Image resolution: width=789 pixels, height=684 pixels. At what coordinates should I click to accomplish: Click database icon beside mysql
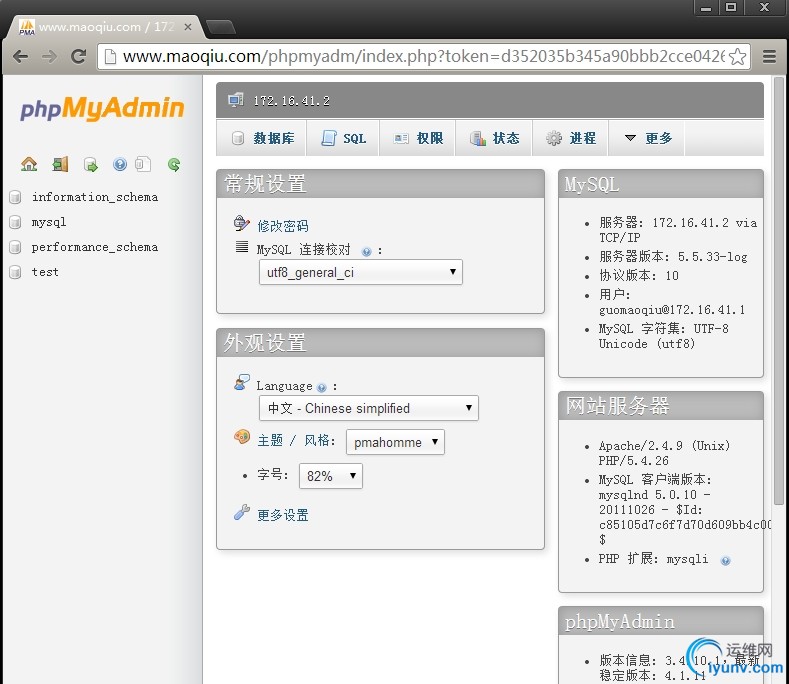[16, 222]
